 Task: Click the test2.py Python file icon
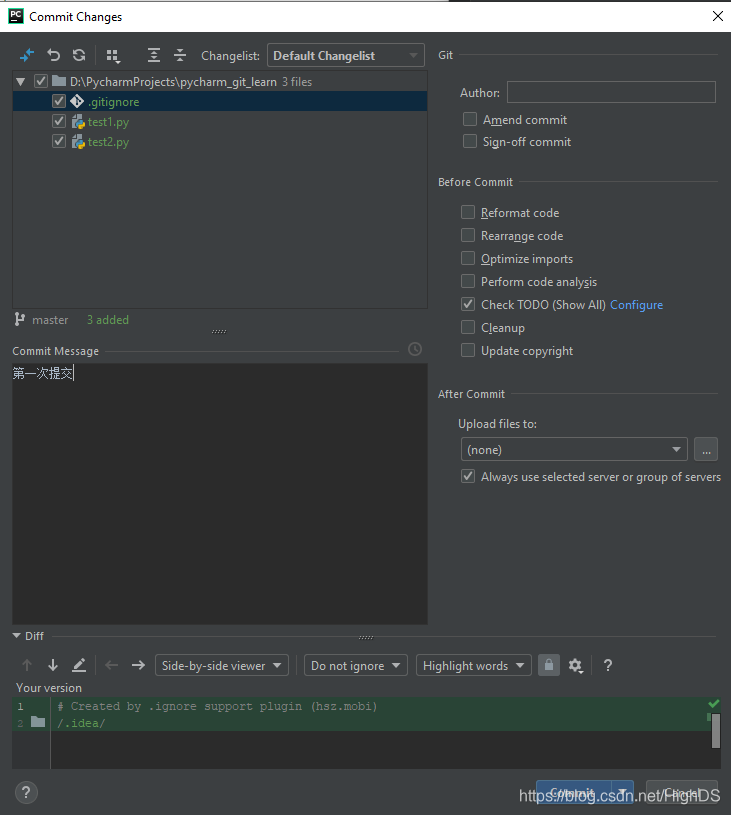coord(78,141)
